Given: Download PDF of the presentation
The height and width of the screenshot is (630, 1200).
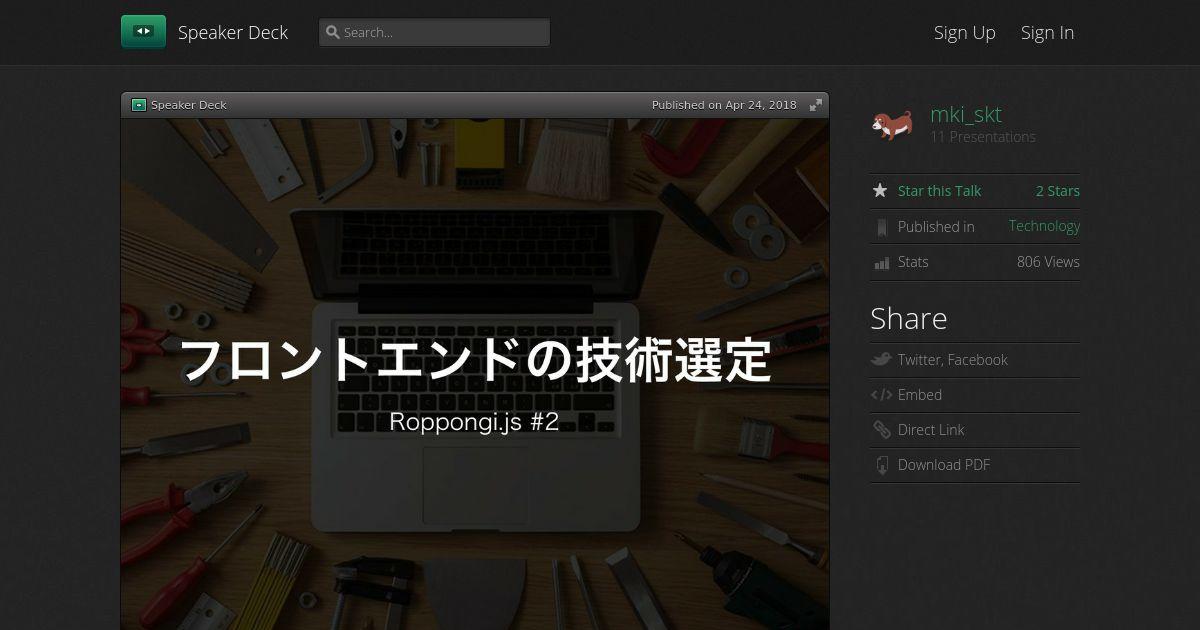Looking at the screenshot, I should 944,465.
